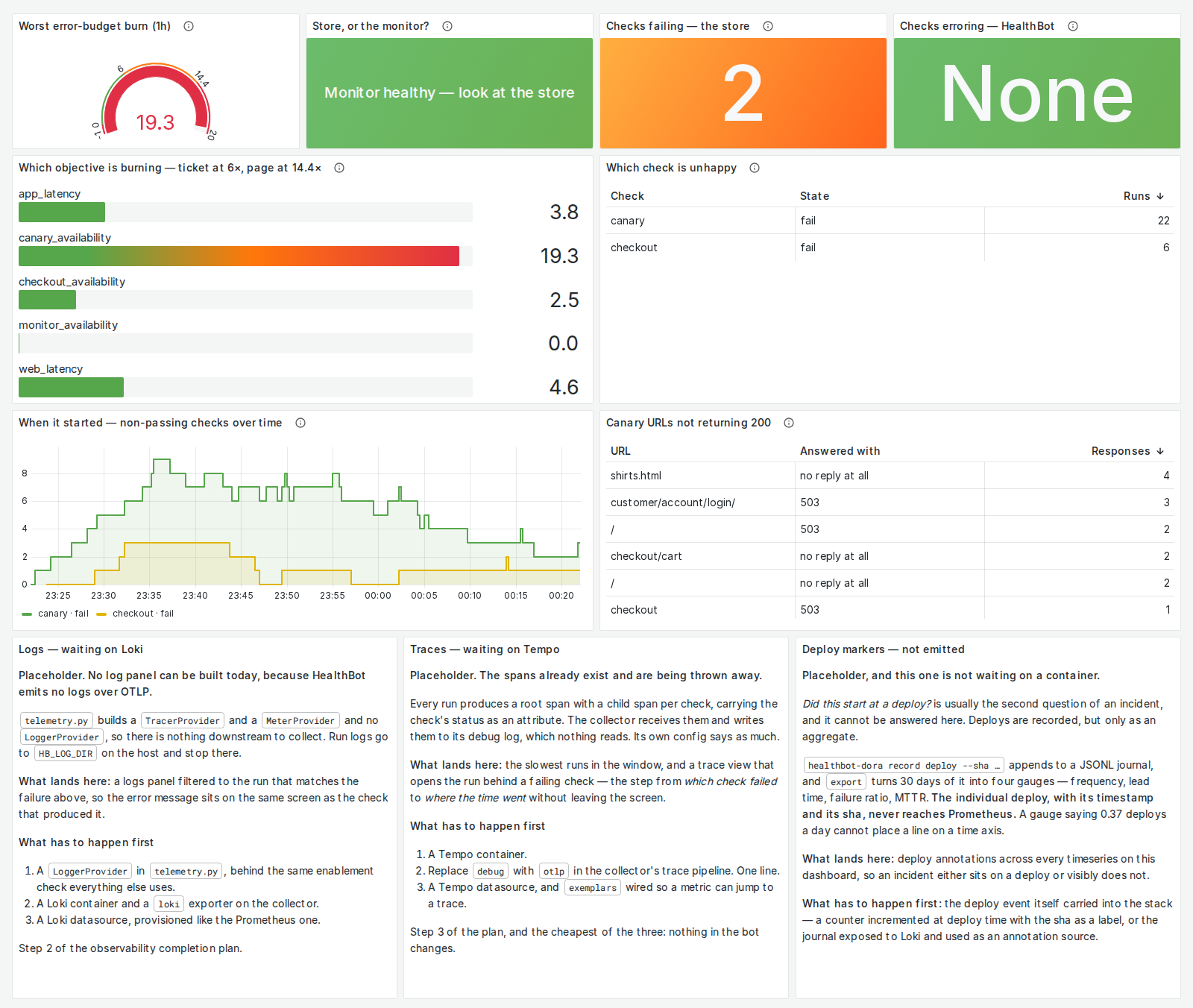This screenshot has height=1008, width=1193.
Task: Open info icon for Canary URLs not returning 200
Action: (x=789, y=423)
